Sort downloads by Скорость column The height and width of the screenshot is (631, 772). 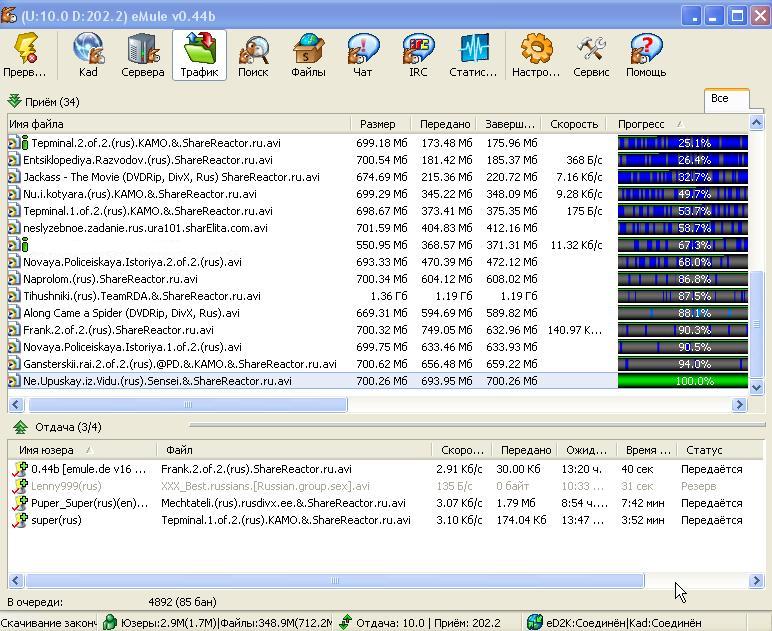pyautogui.click(x=574, y=124)
